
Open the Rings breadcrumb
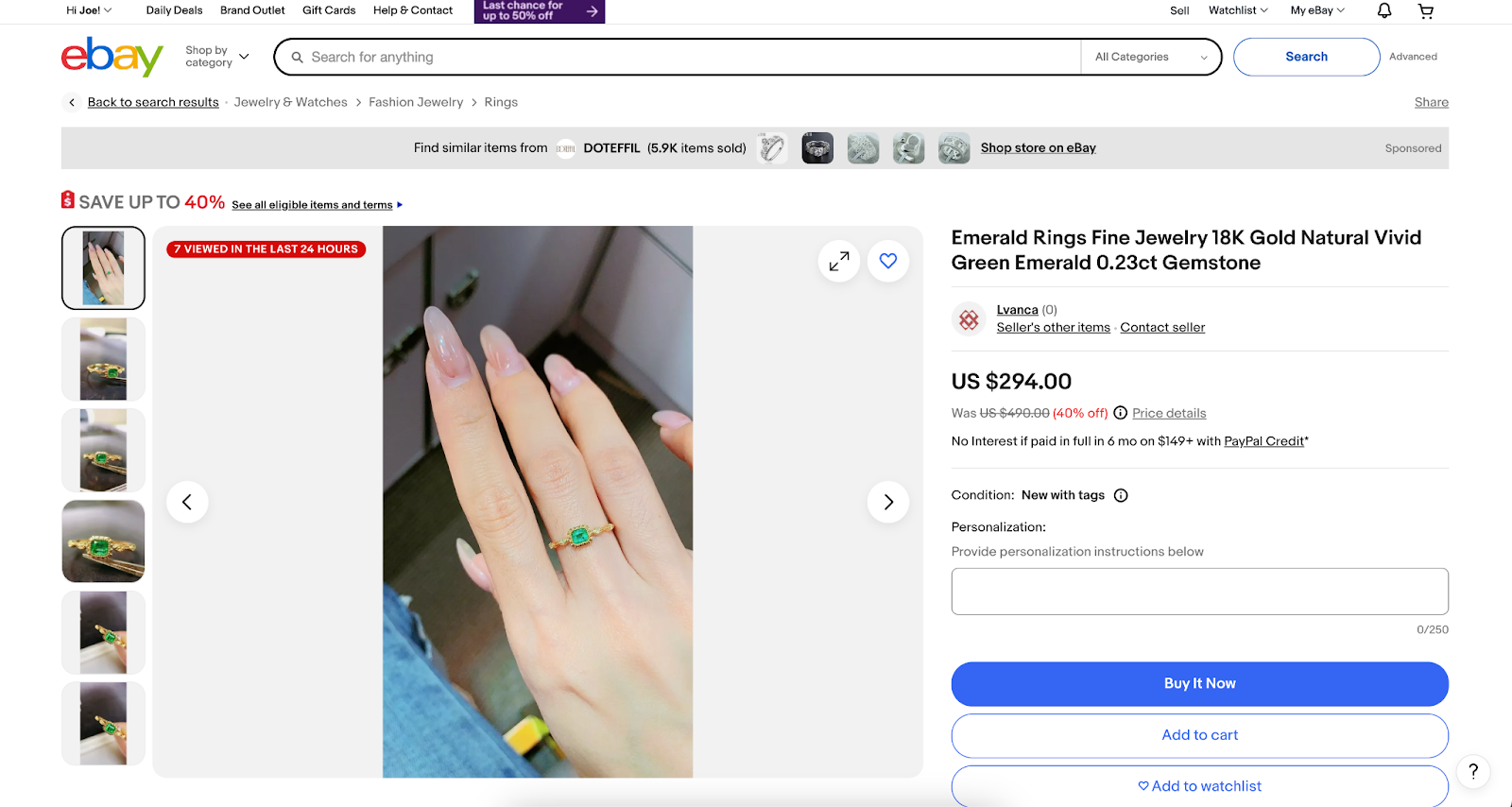click(501, 102)
